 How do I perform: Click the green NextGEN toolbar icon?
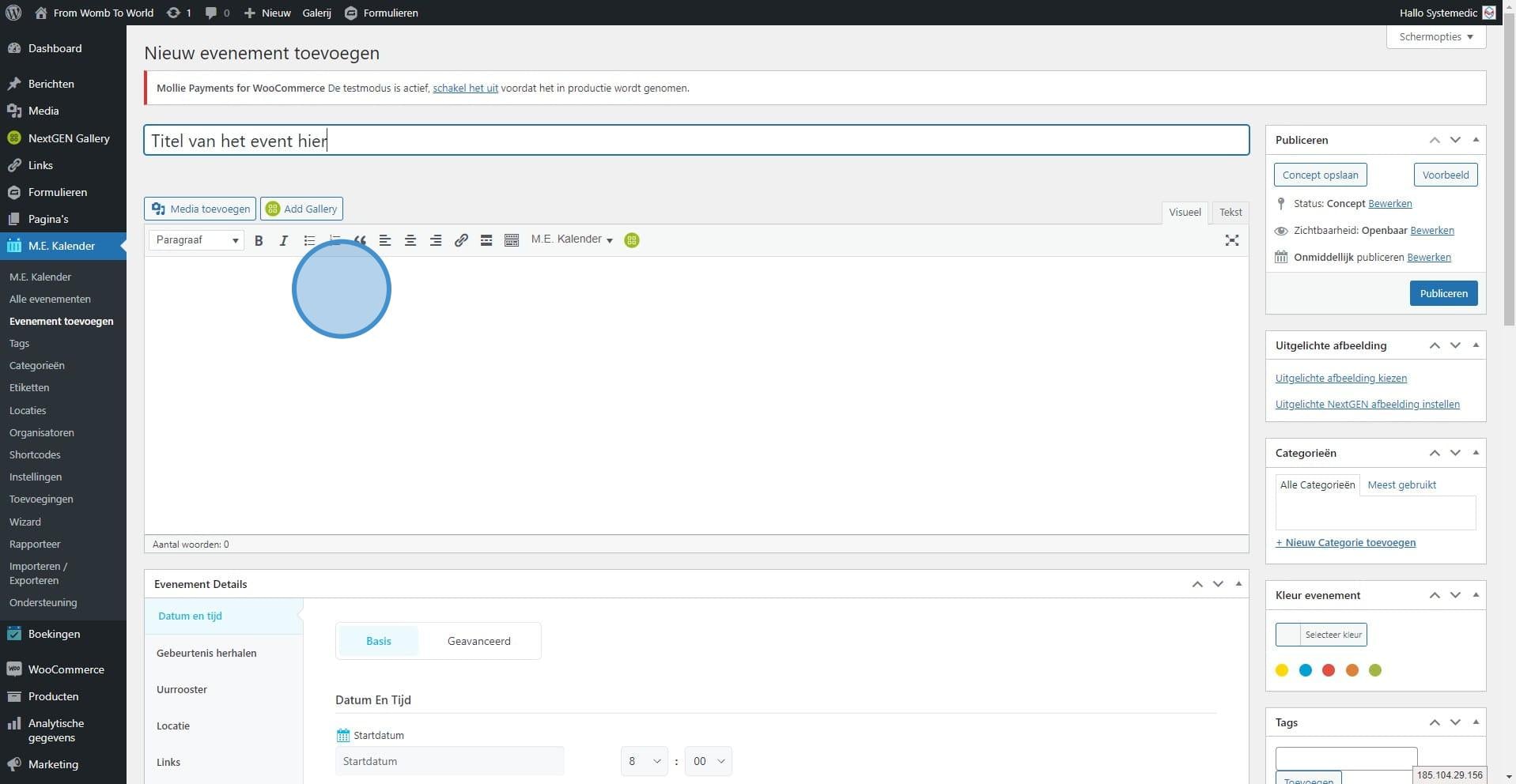pos(632,240)
